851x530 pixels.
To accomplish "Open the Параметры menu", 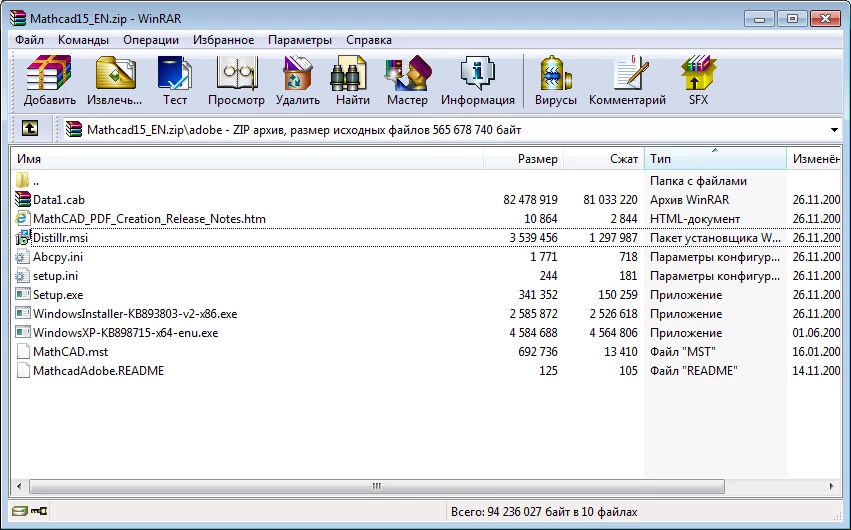I will (300, 40).
